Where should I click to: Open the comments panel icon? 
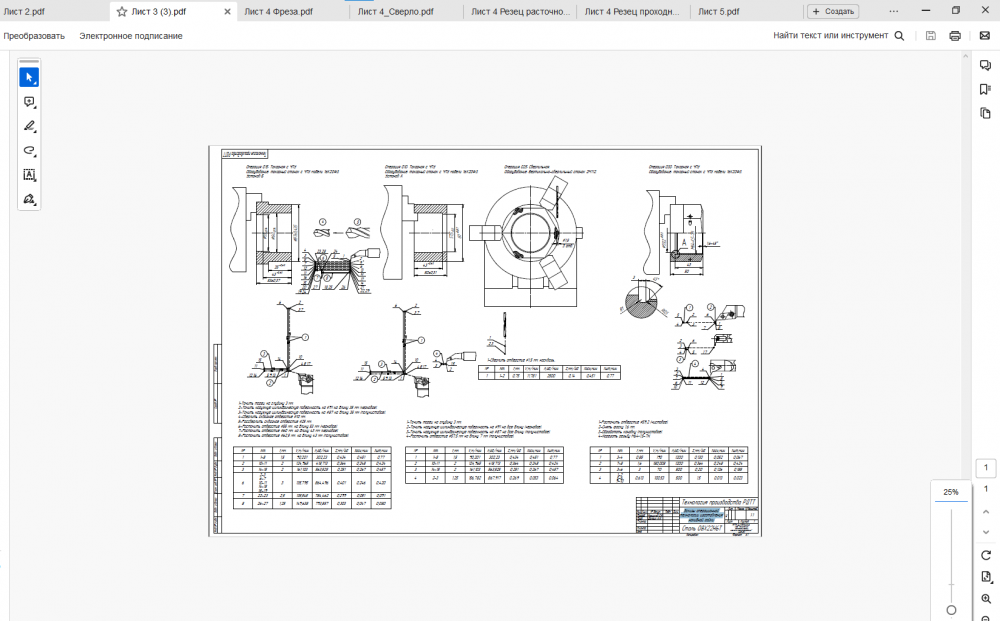click(985, 65)
